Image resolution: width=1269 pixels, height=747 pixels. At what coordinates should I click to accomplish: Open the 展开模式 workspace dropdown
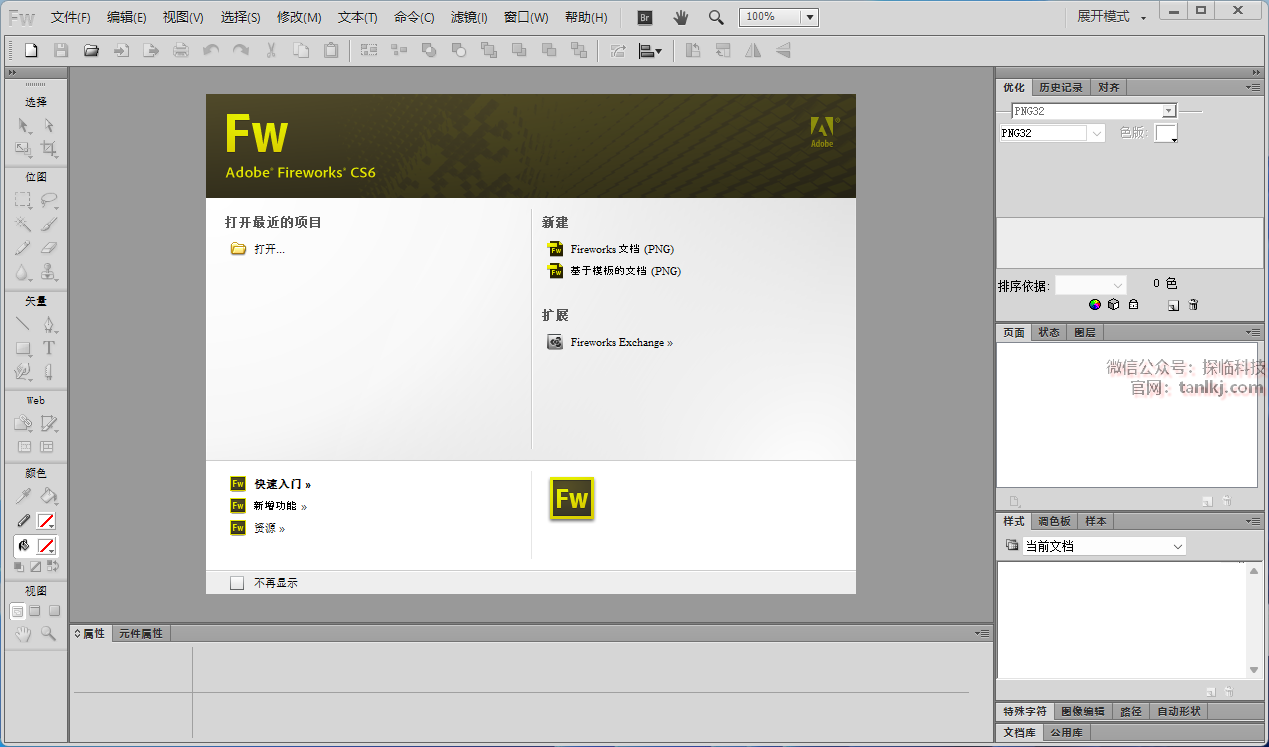[x=1111, y=17]
